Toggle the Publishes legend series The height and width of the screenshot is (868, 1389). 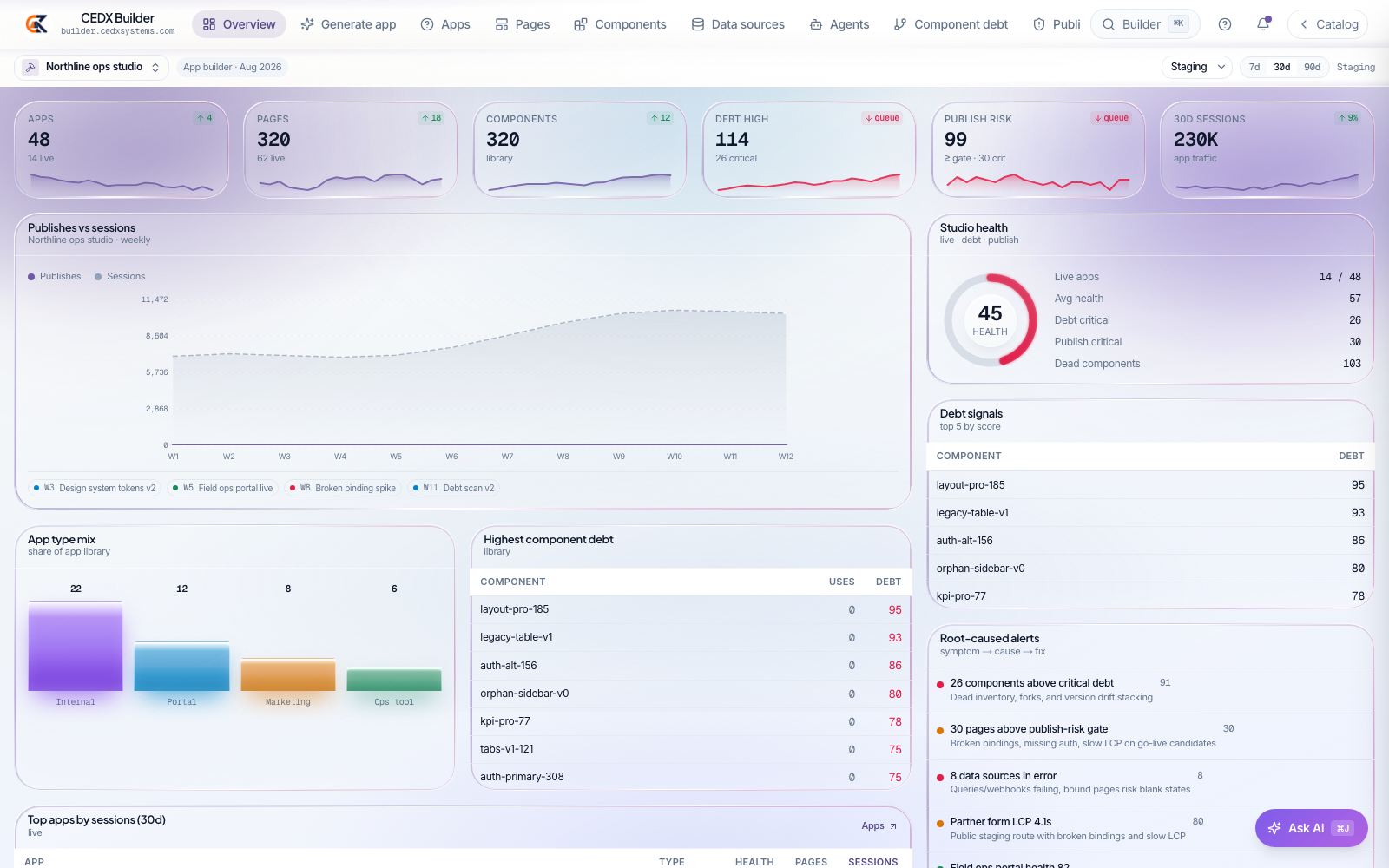(55, 276)
